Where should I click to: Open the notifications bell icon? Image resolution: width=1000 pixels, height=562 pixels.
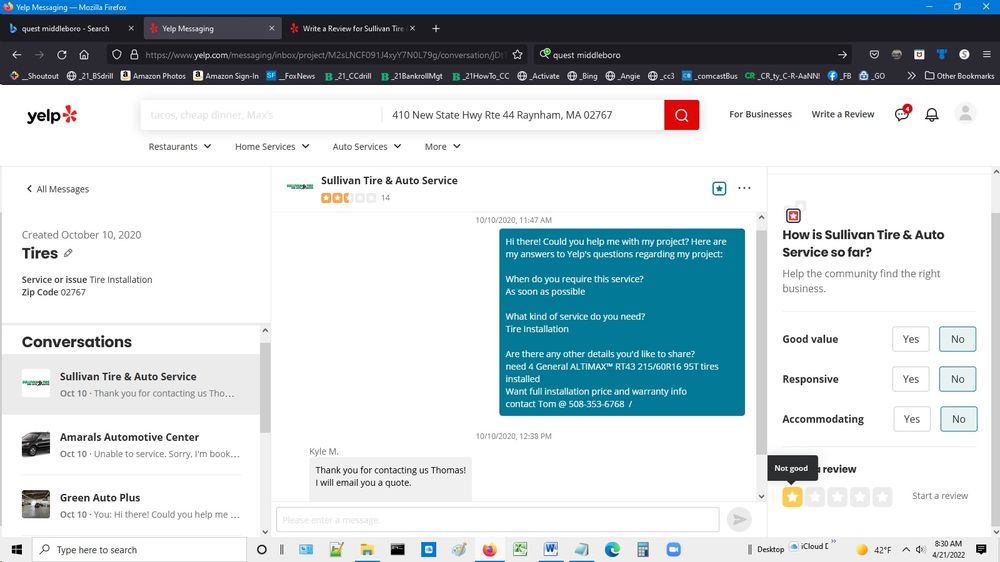(x=931, y=115)
